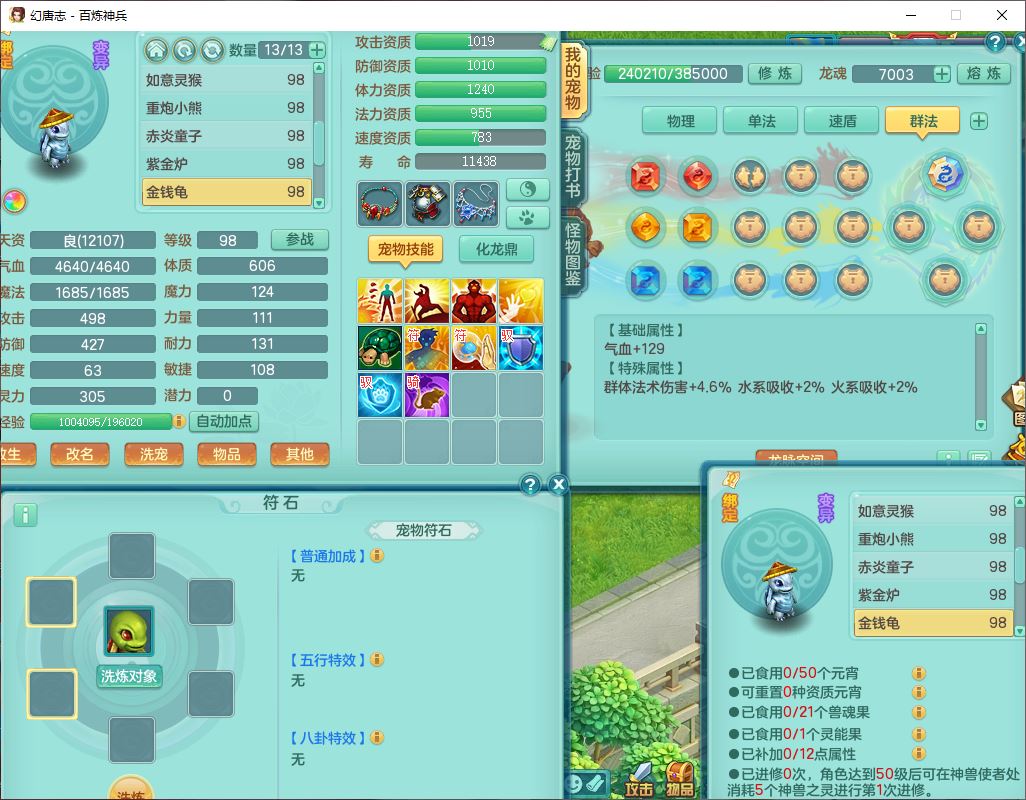
Task: Select 紫金炉 in the bottom-right pet list
Action: 932,595
